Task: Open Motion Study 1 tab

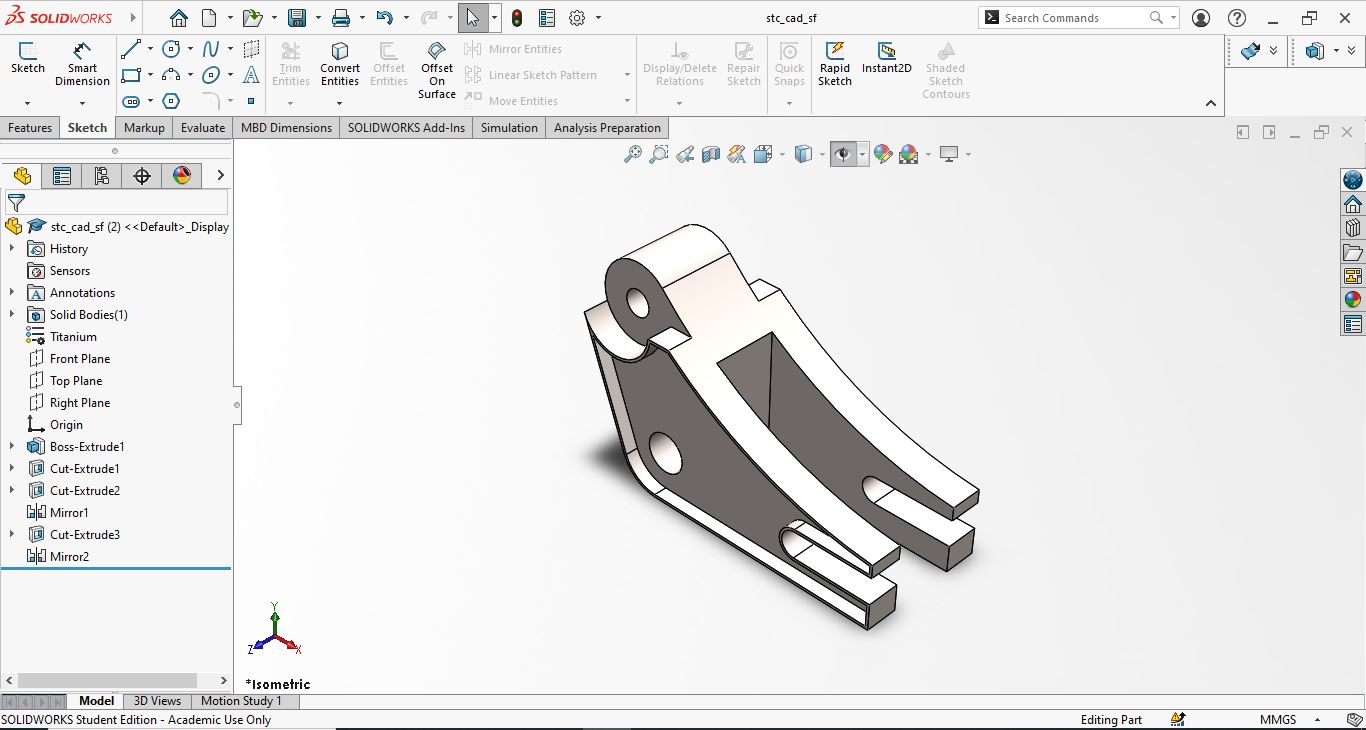Action: coord(241,701)
